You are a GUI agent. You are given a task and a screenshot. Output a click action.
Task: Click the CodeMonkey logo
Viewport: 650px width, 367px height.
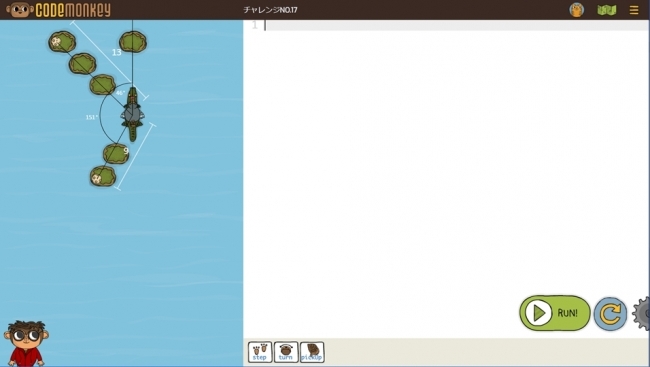pyautogui.click(x=59, y=10)
